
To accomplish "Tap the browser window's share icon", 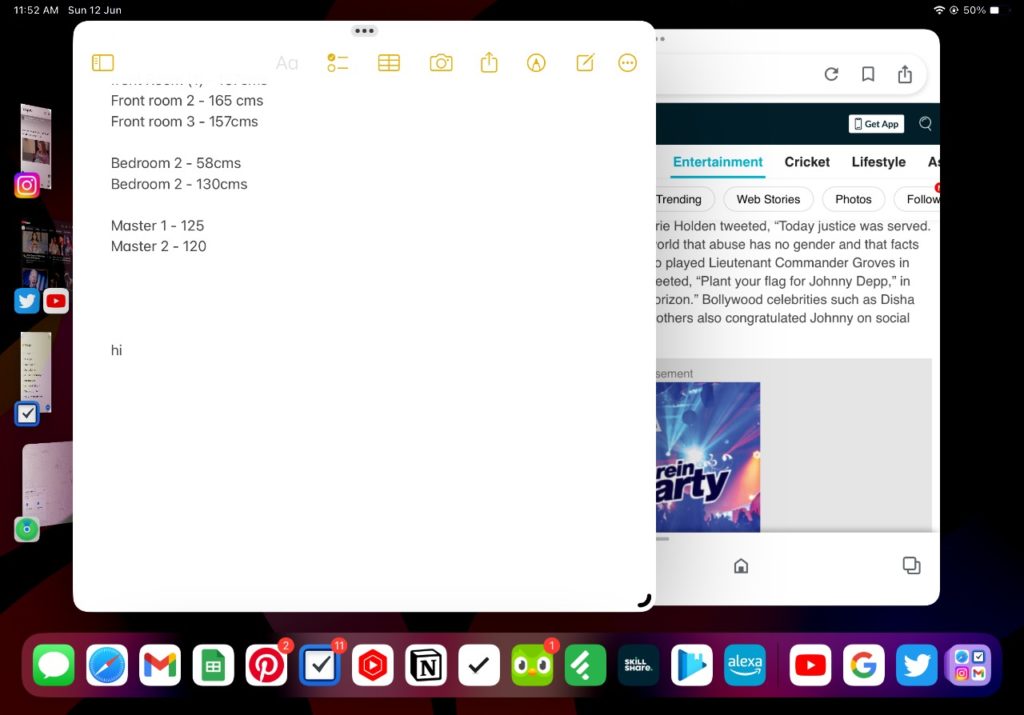I will coord(904,74).
